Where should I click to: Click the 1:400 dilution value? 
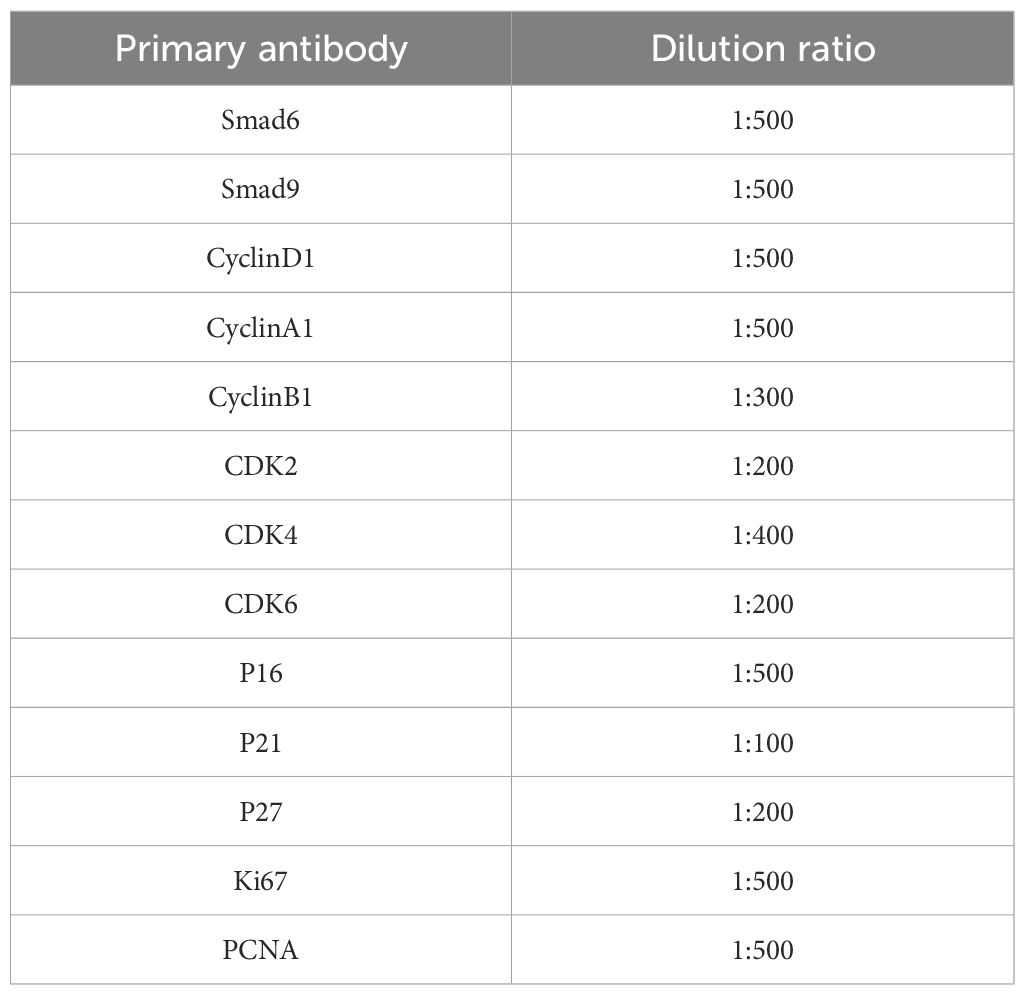(x=762, y=535)
